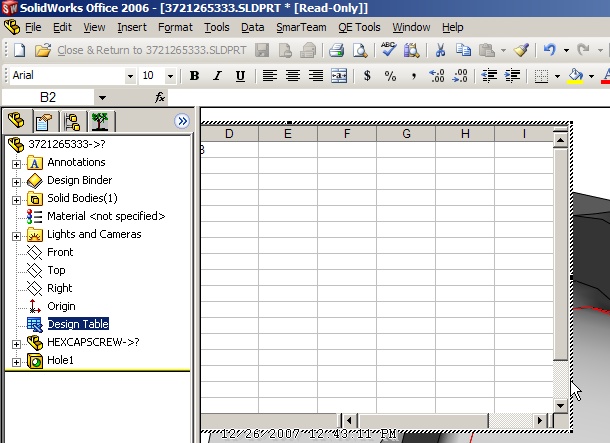Image resolution: width=610 pixels, height=443 pixels.
Task: Open the Format menu
Action: [175, 27]
